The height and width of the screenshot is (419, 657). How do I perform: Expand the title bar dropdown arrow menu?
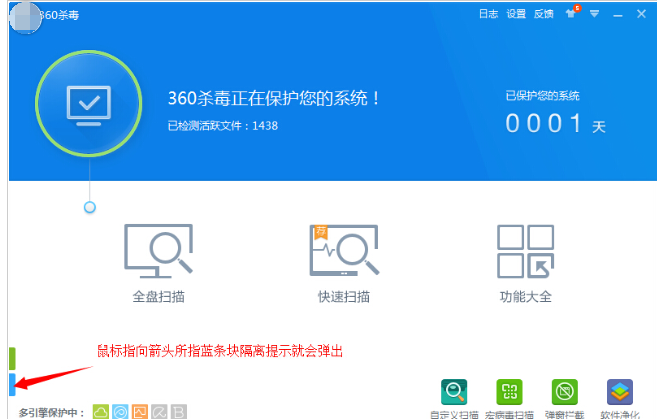(x=594, y=14)
